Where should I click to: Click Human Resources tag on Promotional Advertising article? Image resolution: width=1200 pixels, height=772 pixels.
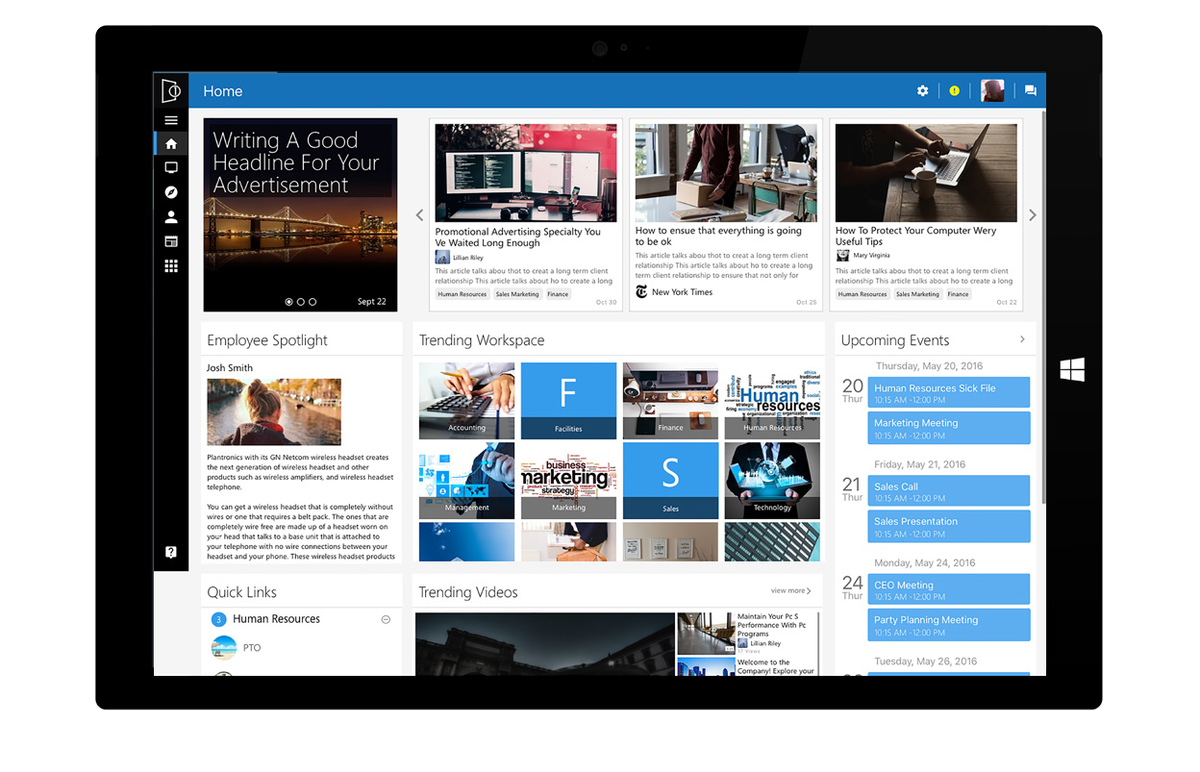coord(462,294)
